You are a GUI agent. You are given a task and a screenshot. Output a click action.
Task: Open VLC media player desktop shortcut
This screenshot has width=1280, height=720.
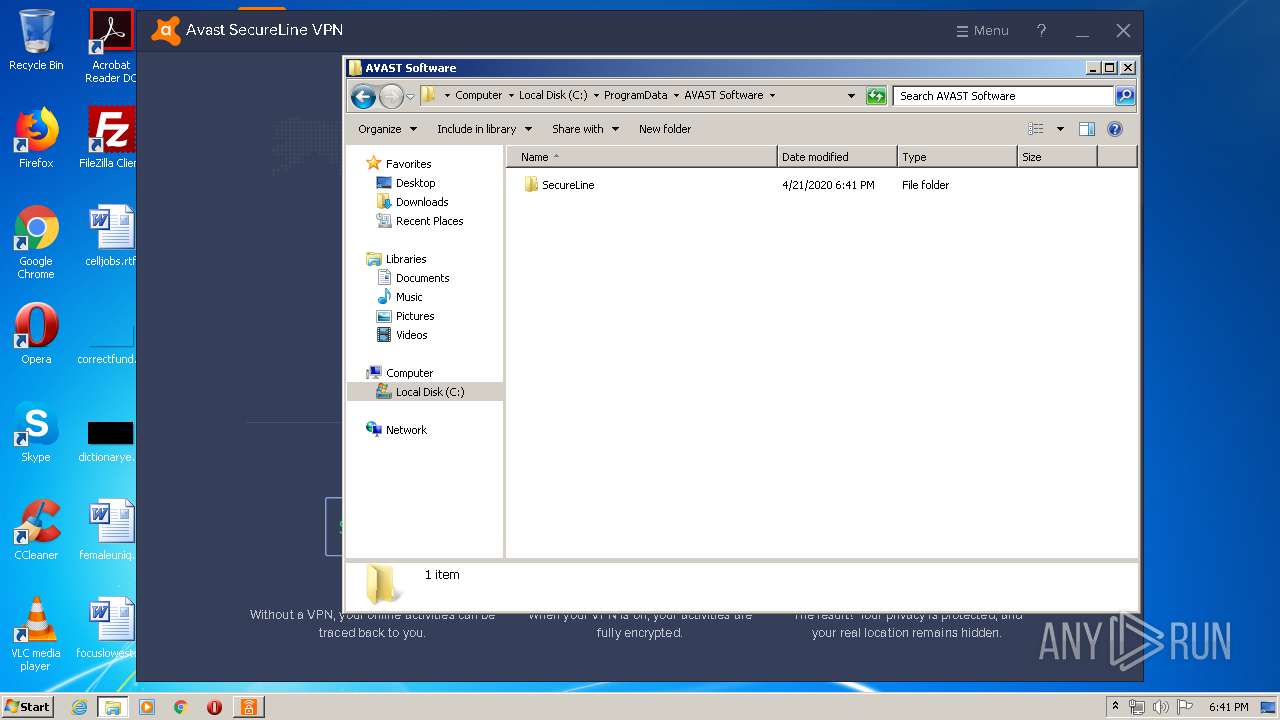36,634
